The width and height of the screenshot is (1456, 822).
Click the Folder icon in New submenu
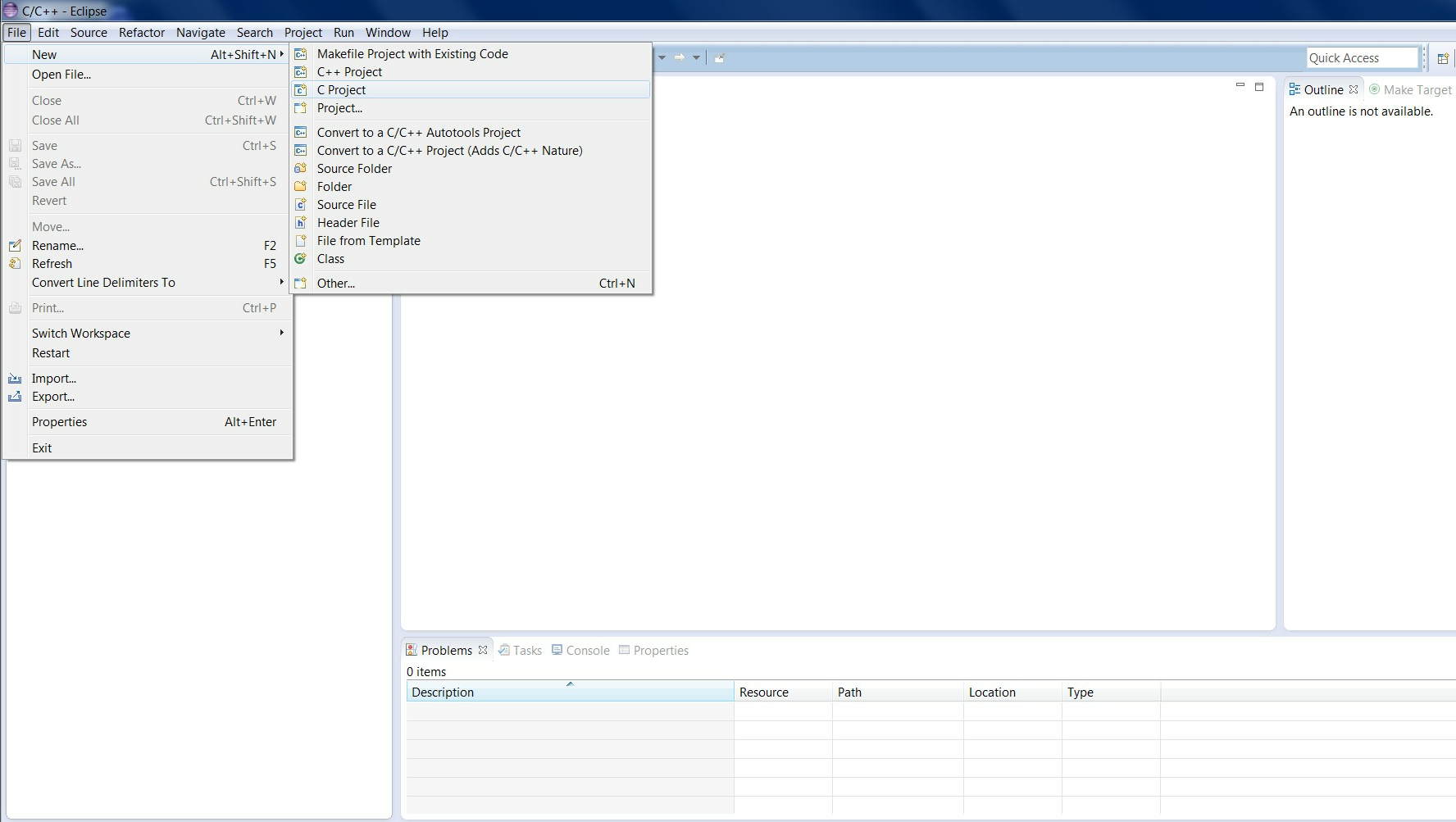(301, 187)
